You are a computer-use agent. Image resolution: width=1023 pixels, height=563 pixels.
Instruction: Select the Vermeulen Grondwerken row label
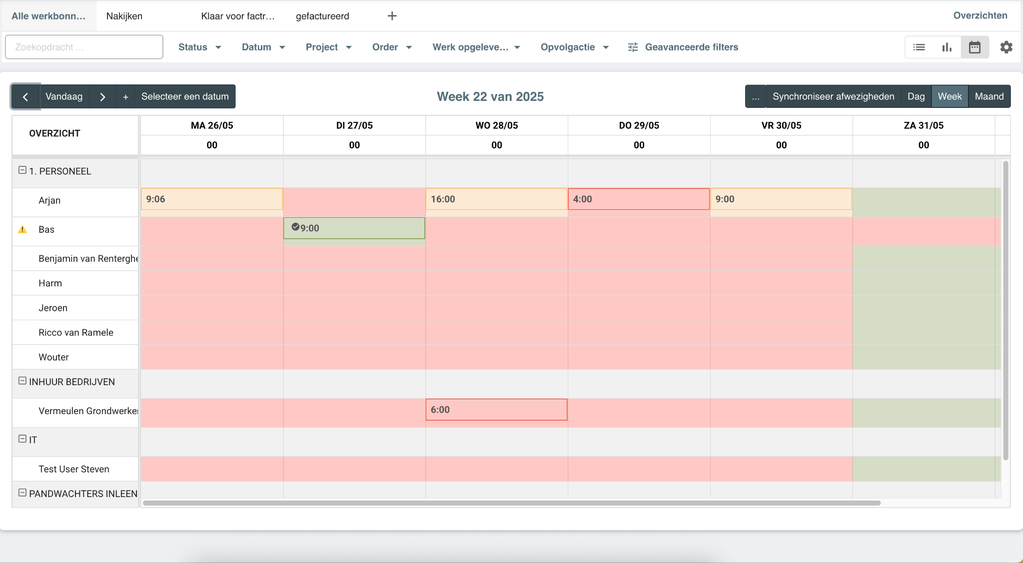(88, 411)
